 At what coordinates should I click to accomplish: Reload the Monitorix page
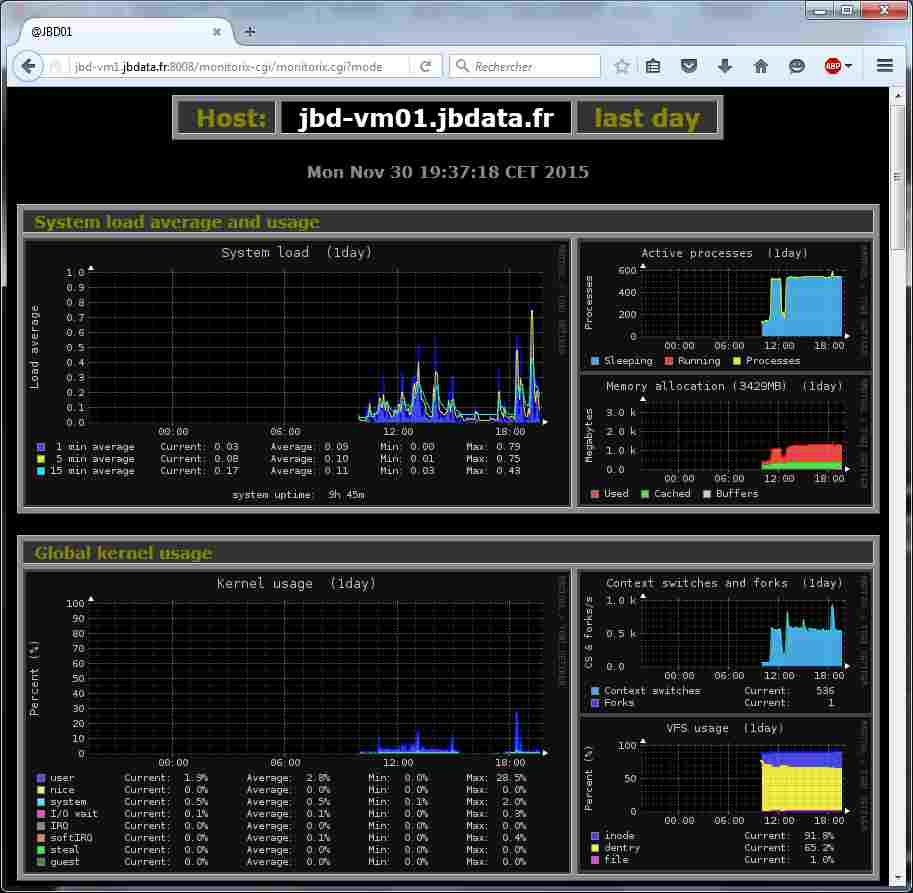coord(425,67)
